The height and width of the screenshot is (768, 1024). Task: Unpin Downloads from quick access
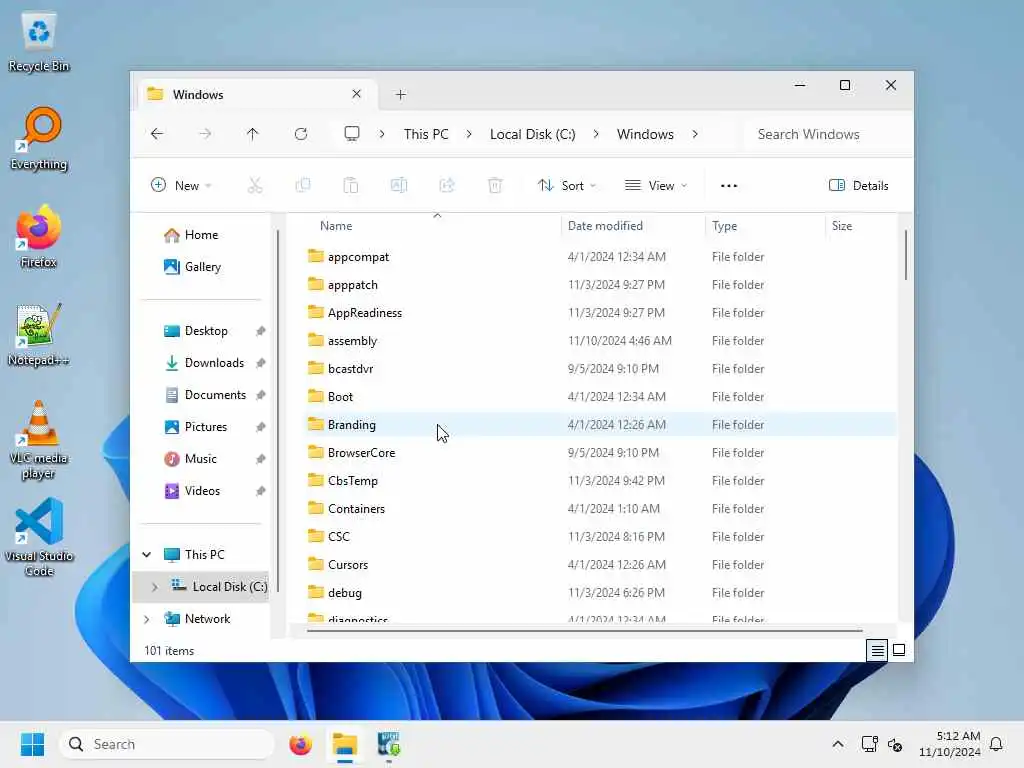[x=261, y=363]
